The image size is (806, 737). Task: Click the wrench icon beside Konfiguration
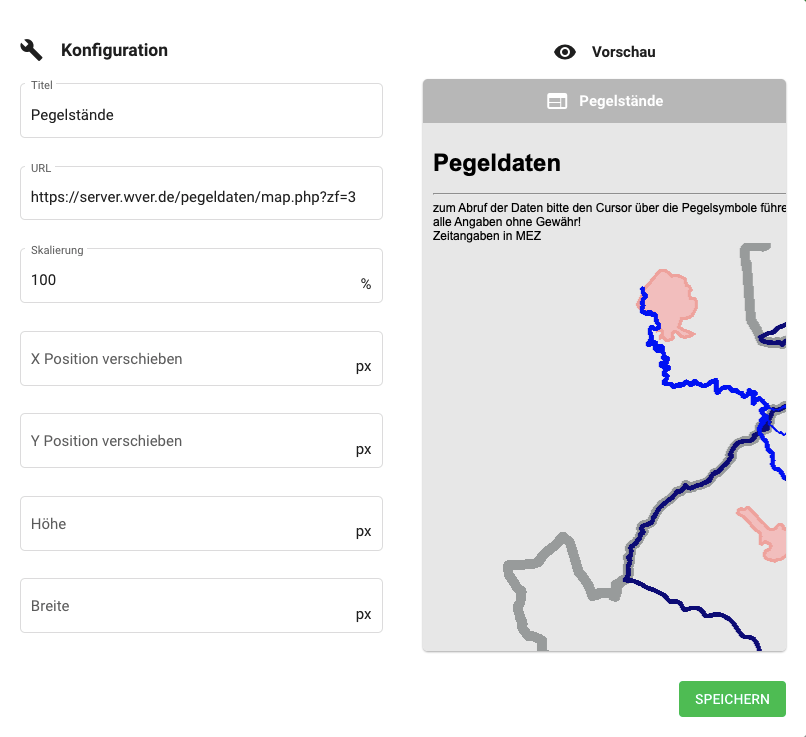[31, 50]
